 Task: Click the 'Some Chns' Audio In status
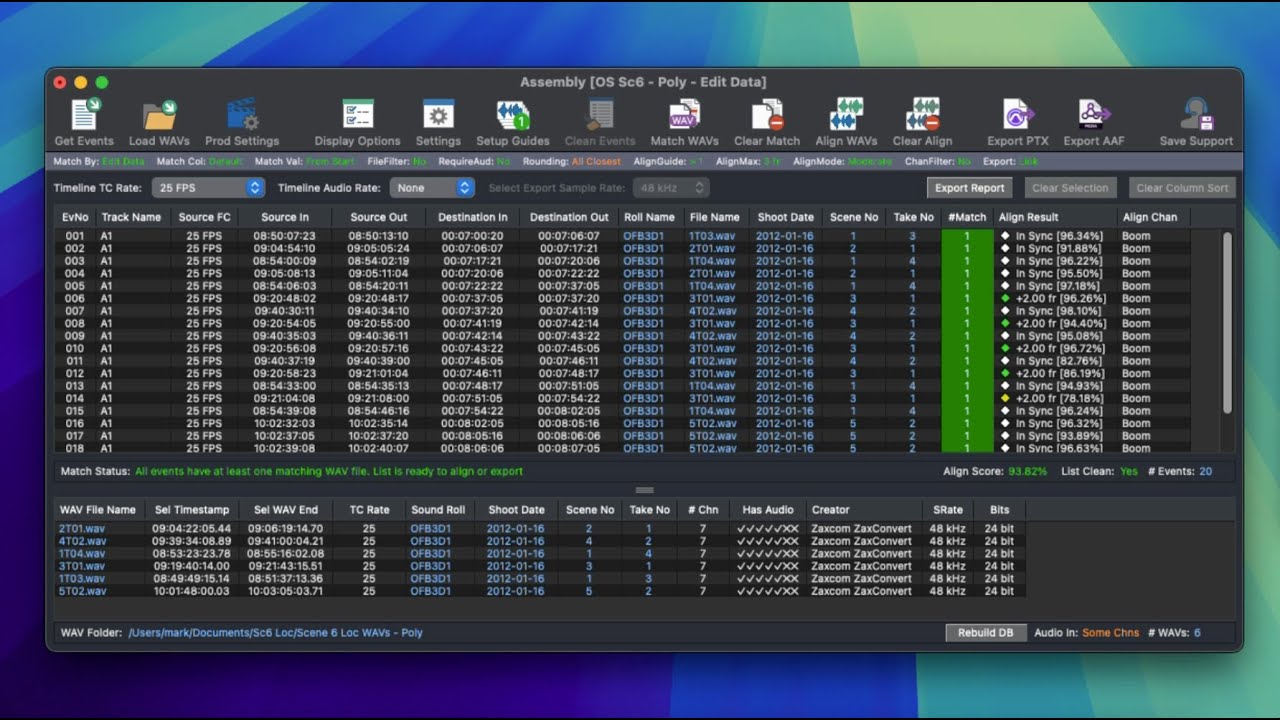[1110, 633]
